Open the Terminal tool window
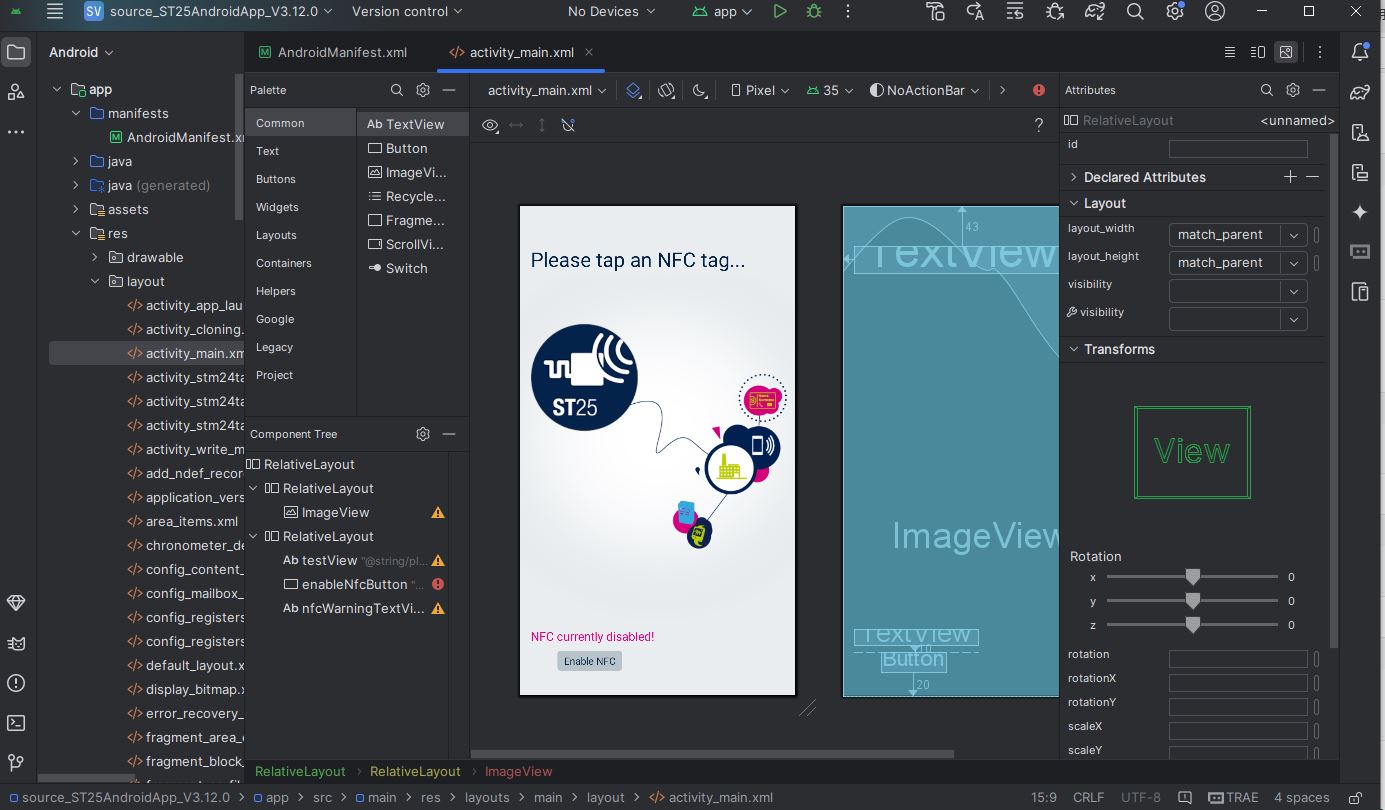The image size is (1385, 810). (16, 723)
